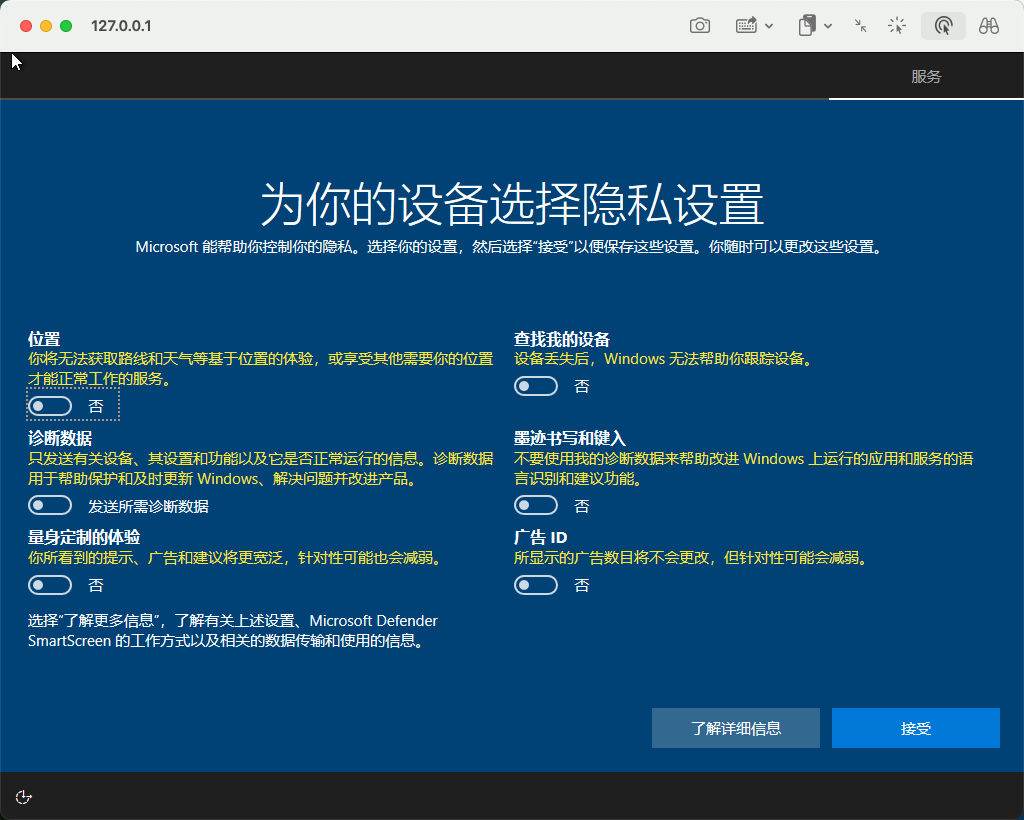Click the binoculars observe icon
The image size is (1024, 820).
click(989, 26)
